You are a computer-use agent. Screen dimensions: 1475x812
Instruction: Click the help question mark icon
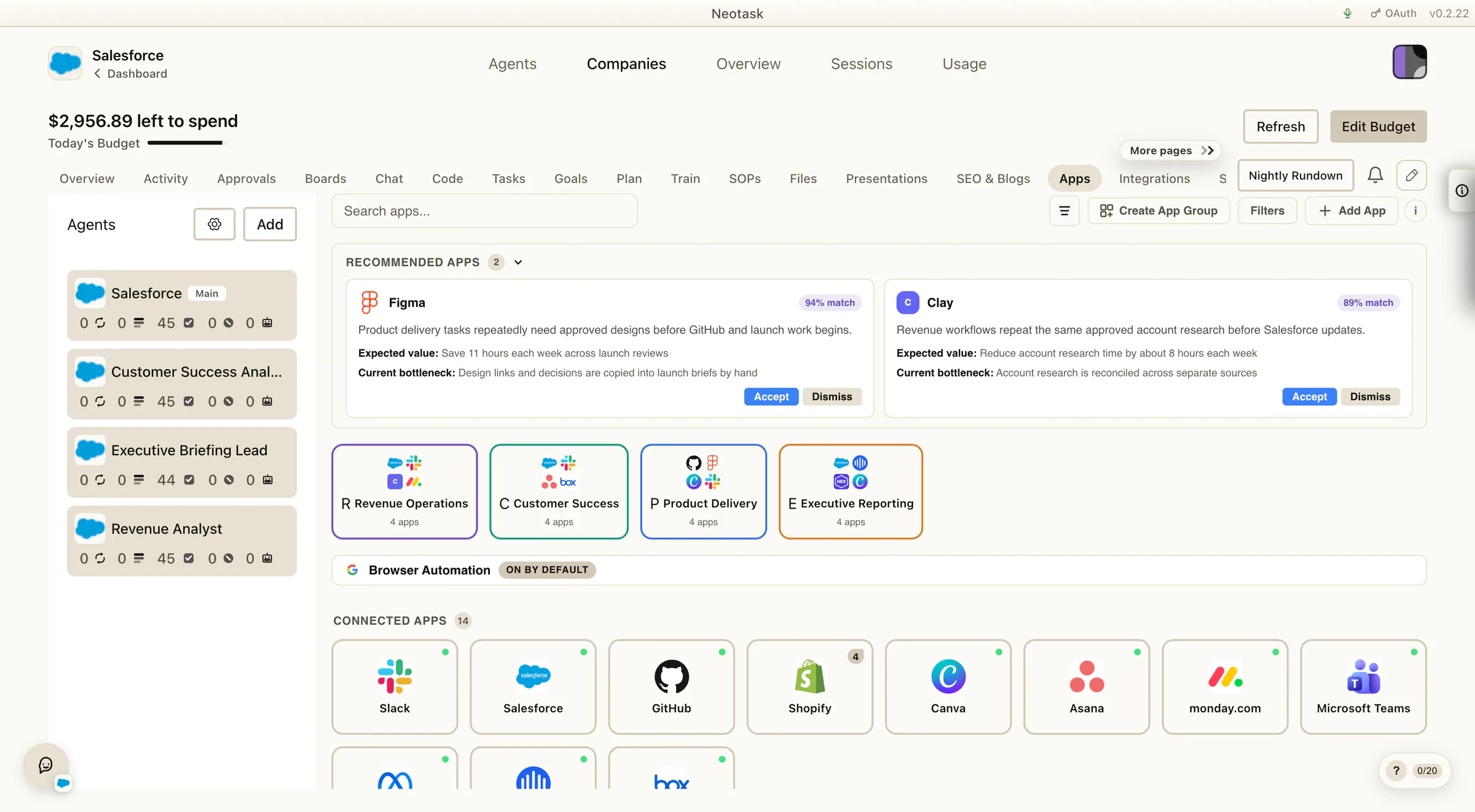click(1396, 771)
